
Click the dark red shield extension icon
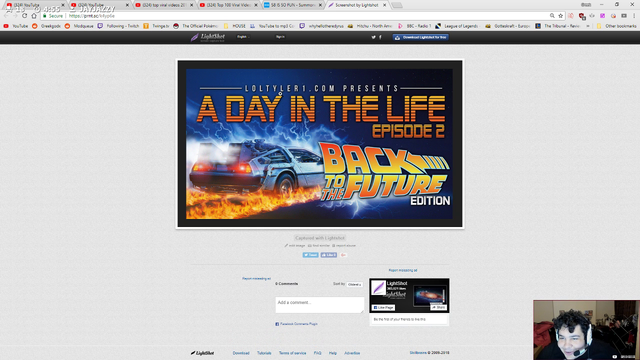[582, 16]
